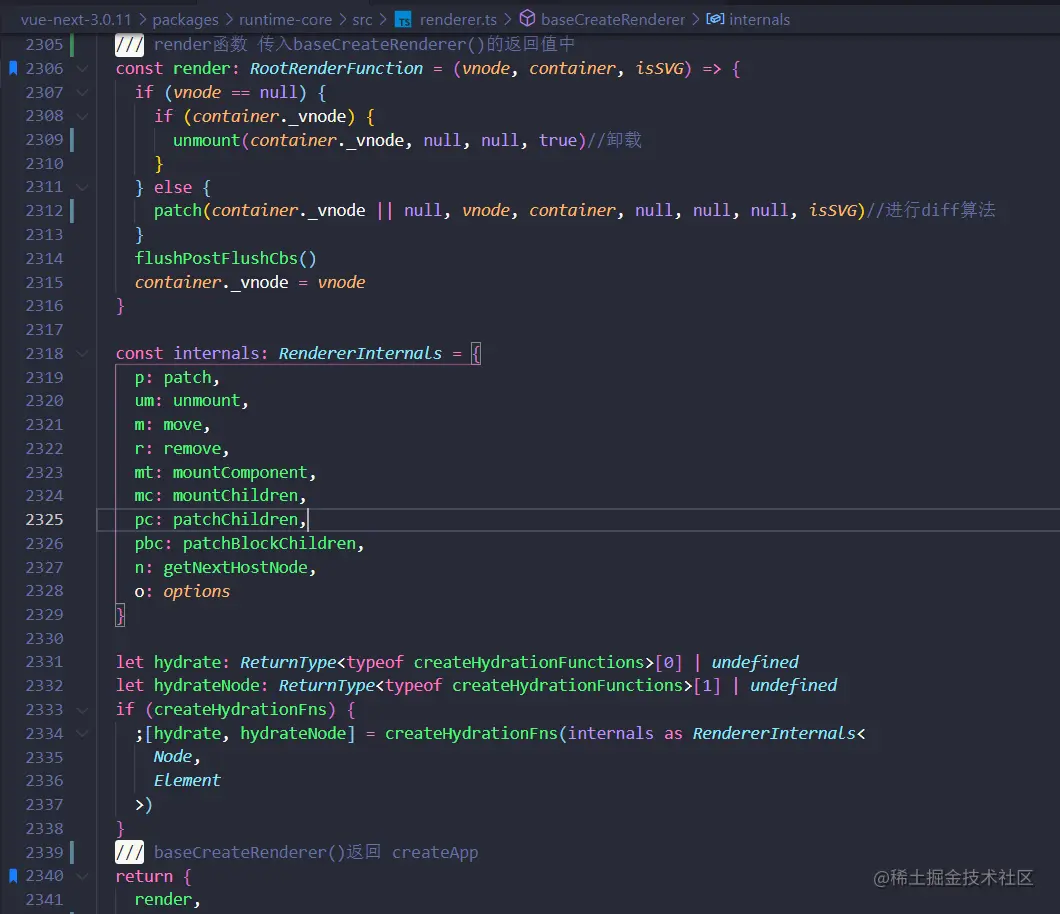Fold the if block at line 2307

(x=82, y=92)
